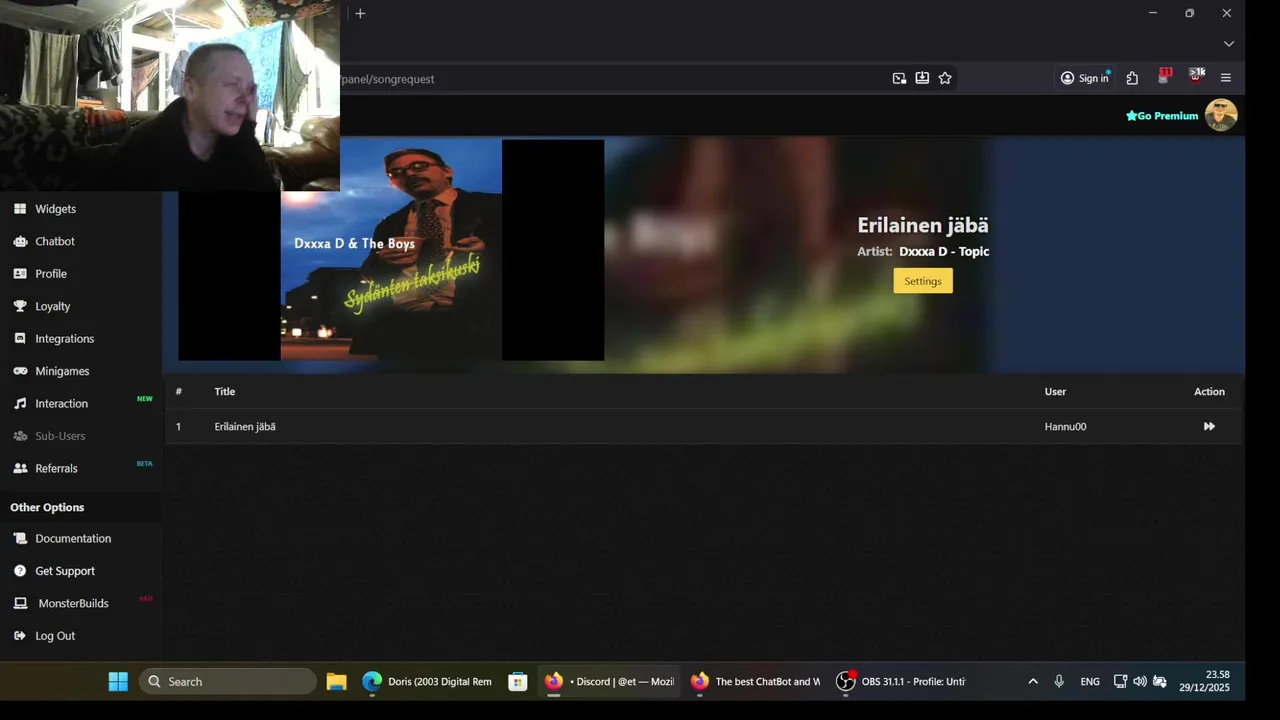The height and width of the screenshot is (720, 1280).
Task: Open song request Settings button
Action: (x=923, y=281)
